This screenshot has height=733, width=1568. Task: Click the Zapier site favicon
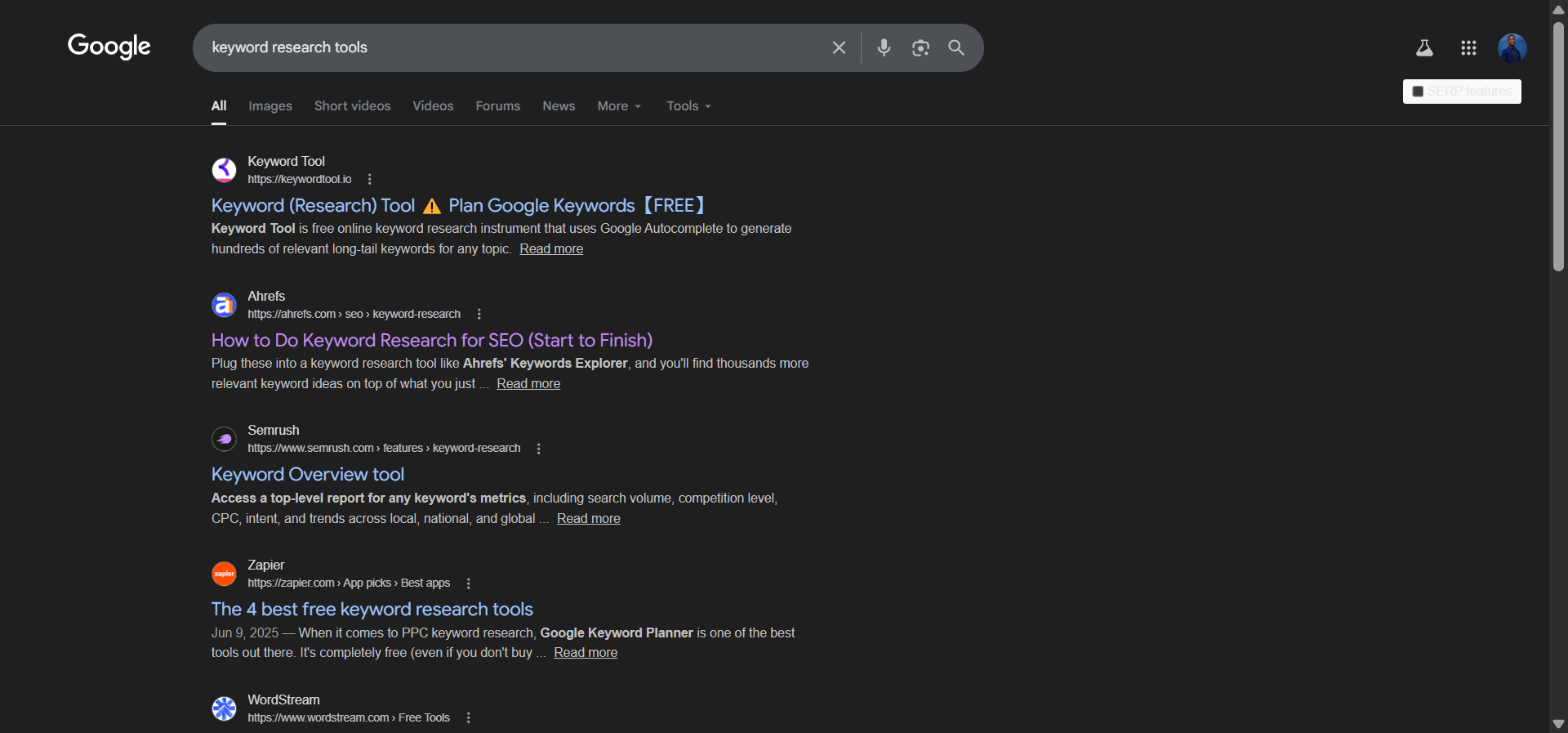click(224, 574)
